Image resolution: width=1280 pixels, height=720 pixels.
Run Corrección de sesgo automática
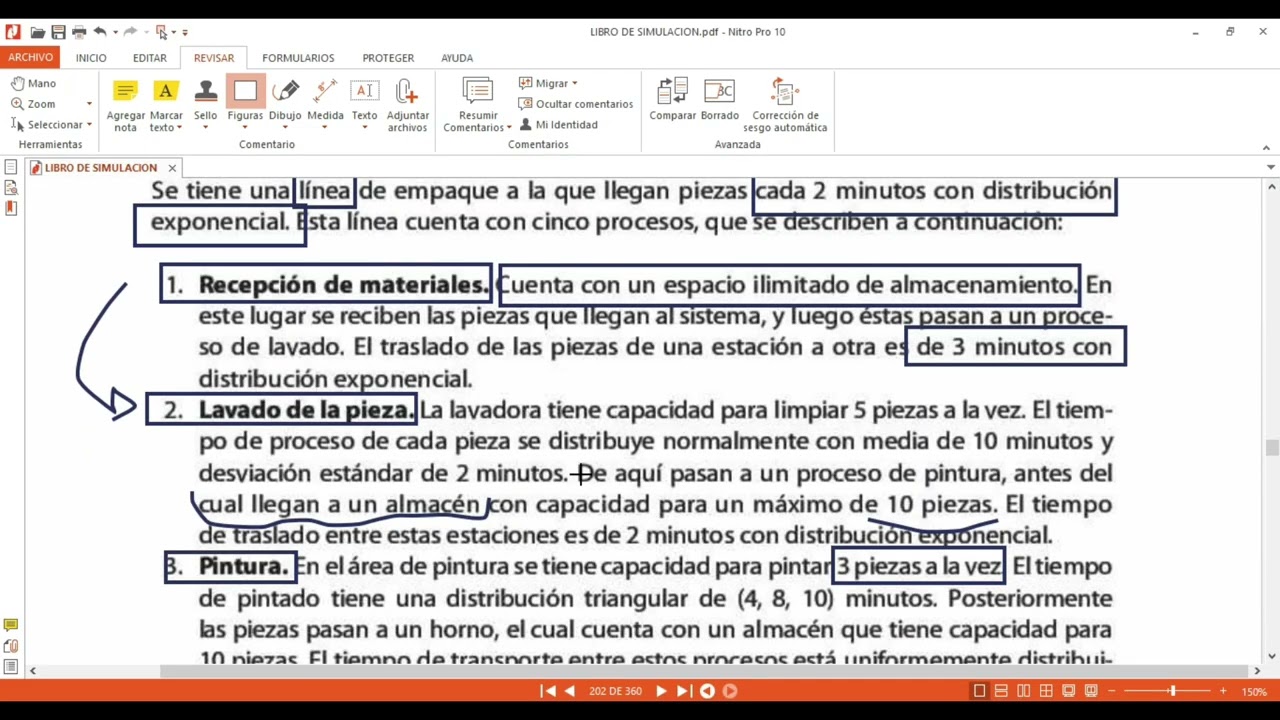coord(785,105)
